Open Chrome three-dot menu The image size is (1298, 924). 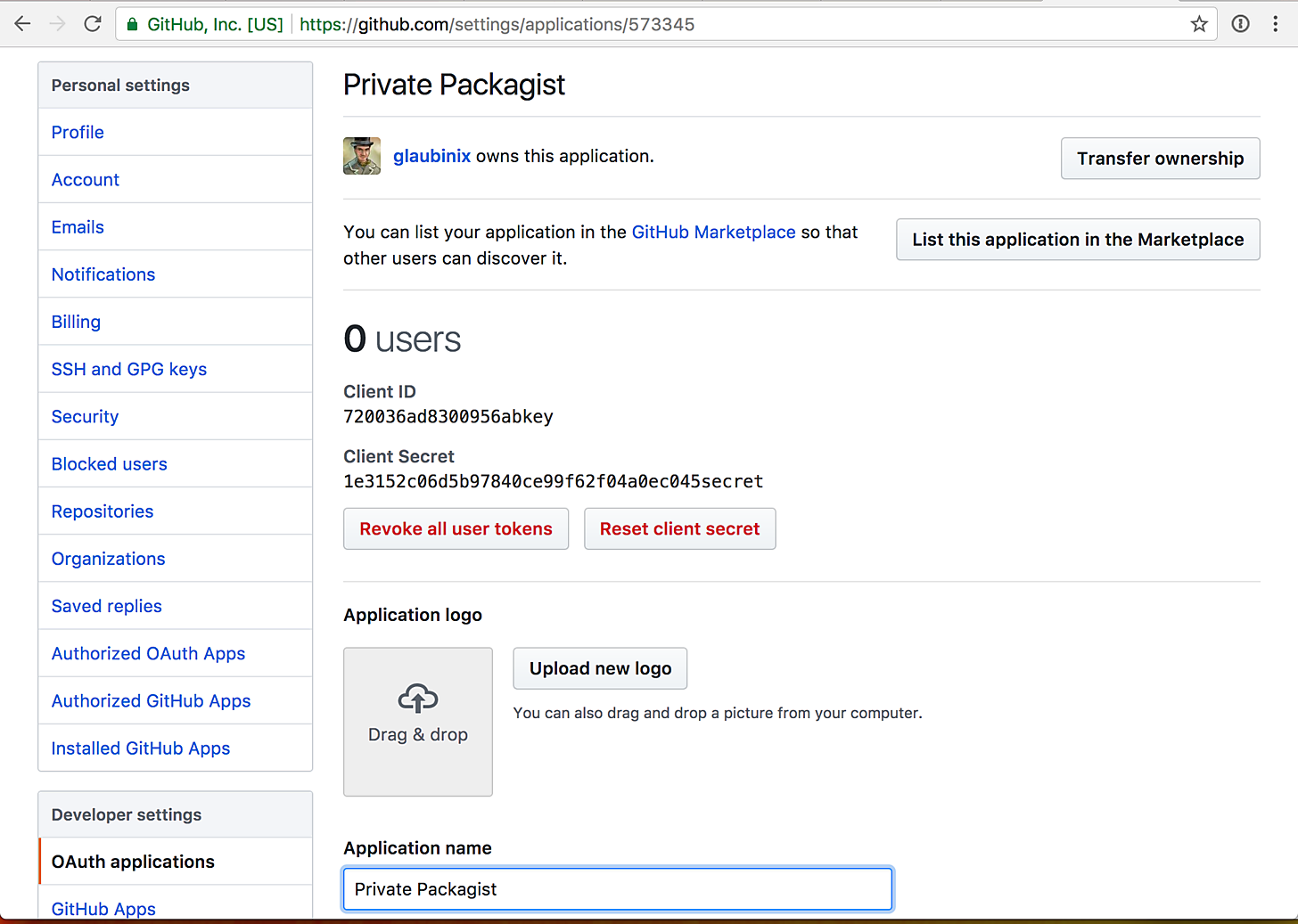pos(1276,24)
